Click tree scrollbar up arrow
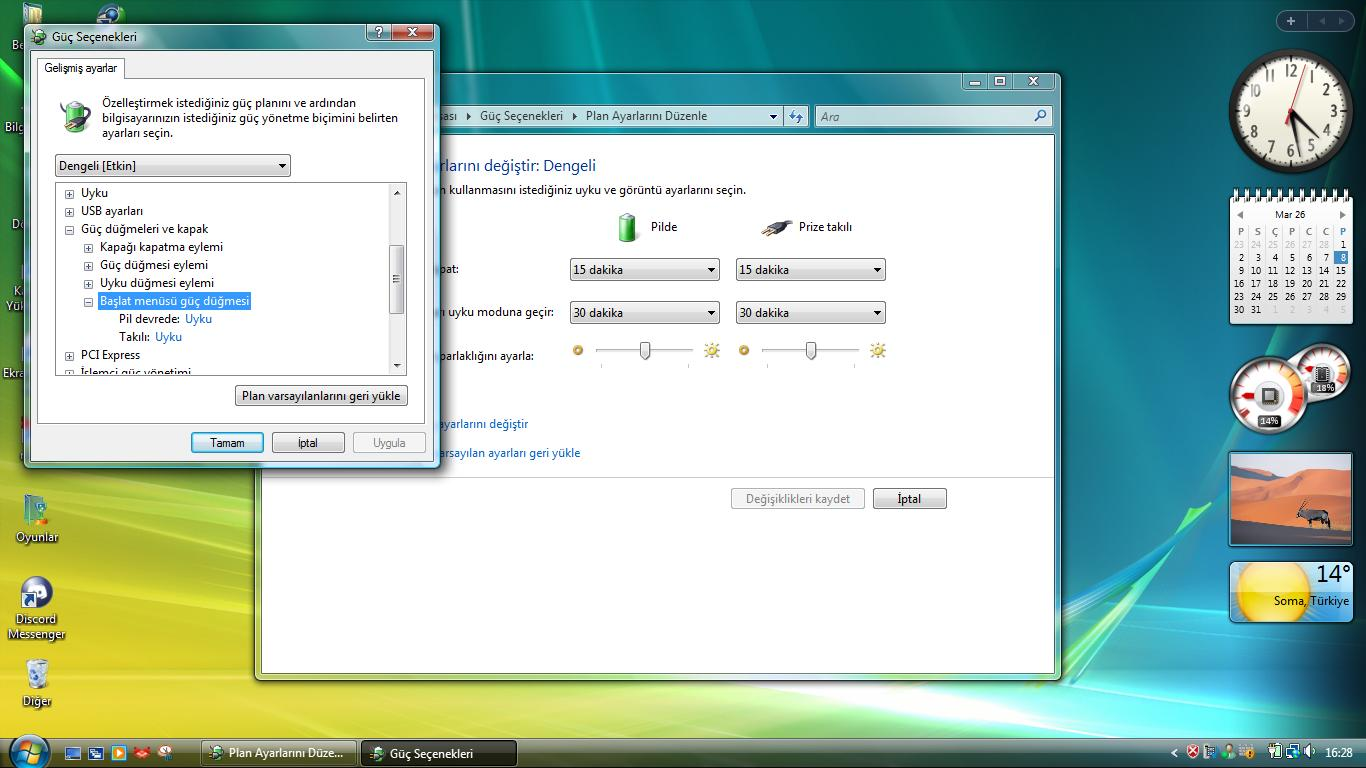Screen dimensions: 1366x768 (397, 192)
